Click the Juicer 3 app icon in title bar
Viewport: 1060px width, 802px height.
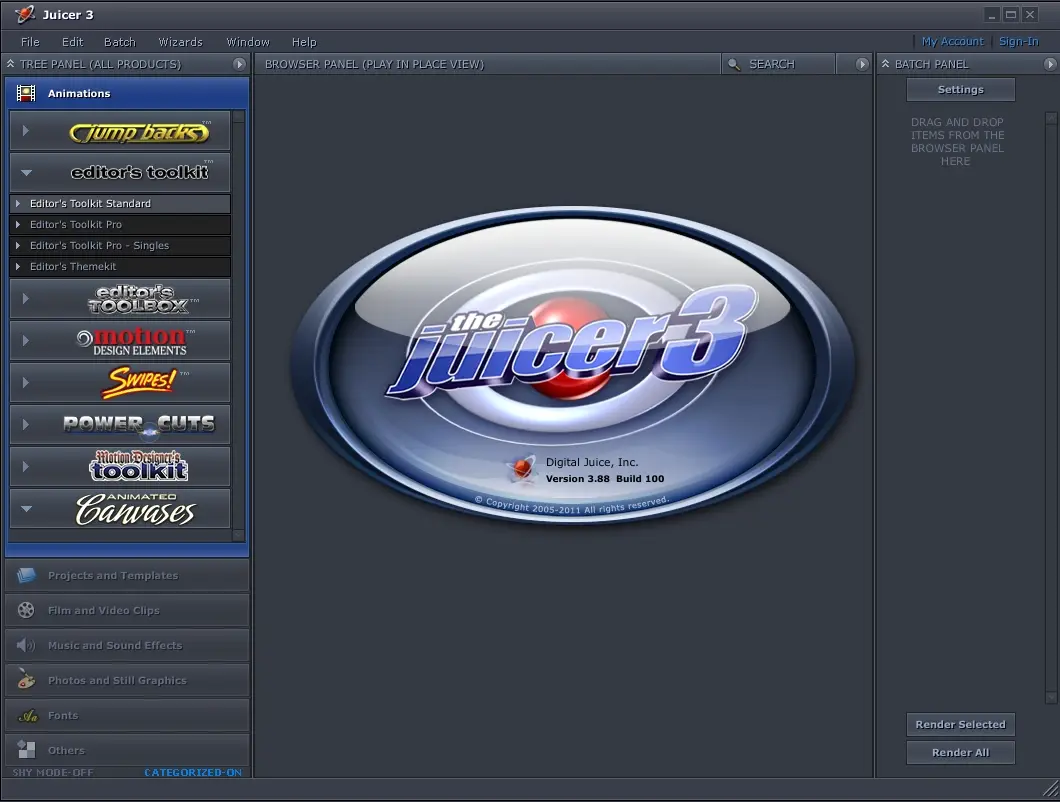click(x=24, y=14)
